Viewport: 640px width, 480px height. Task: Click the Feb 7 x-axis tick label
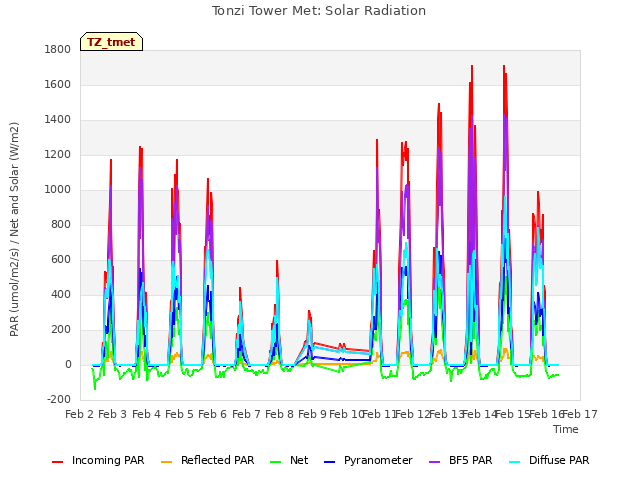[246, 414]
